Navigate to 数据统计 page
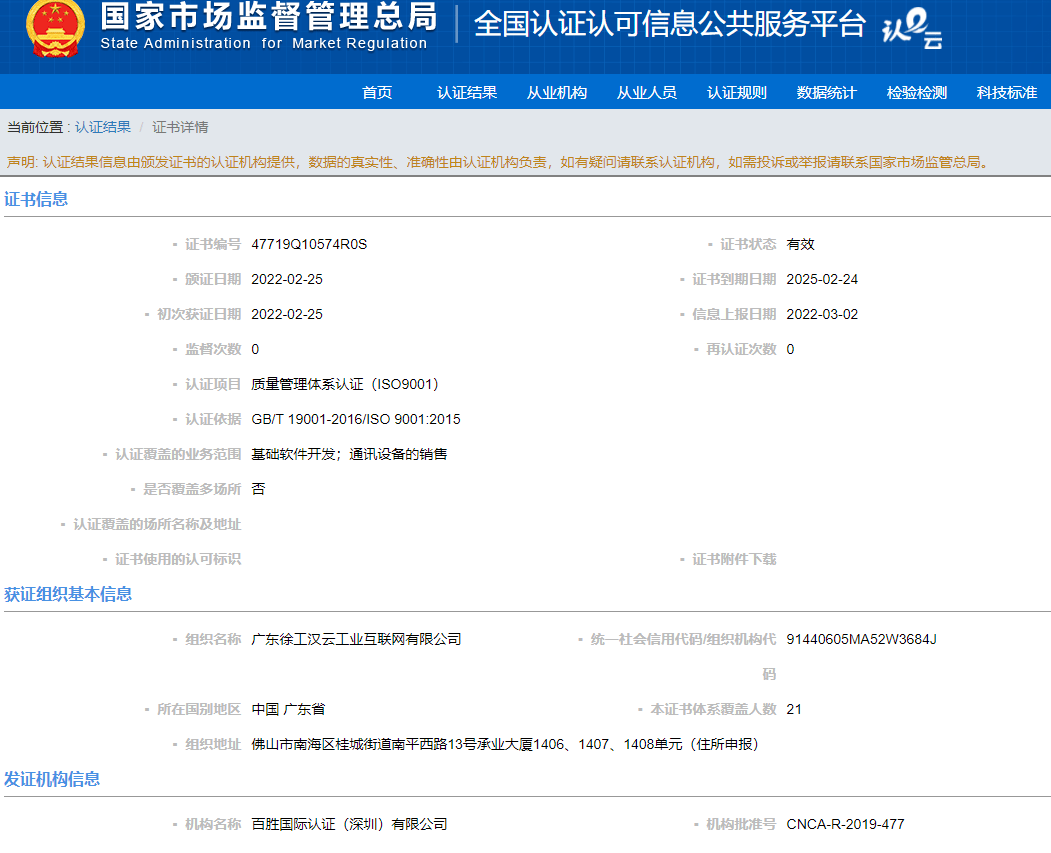This screenshot has width=1051, height=853. coord(827,93)
